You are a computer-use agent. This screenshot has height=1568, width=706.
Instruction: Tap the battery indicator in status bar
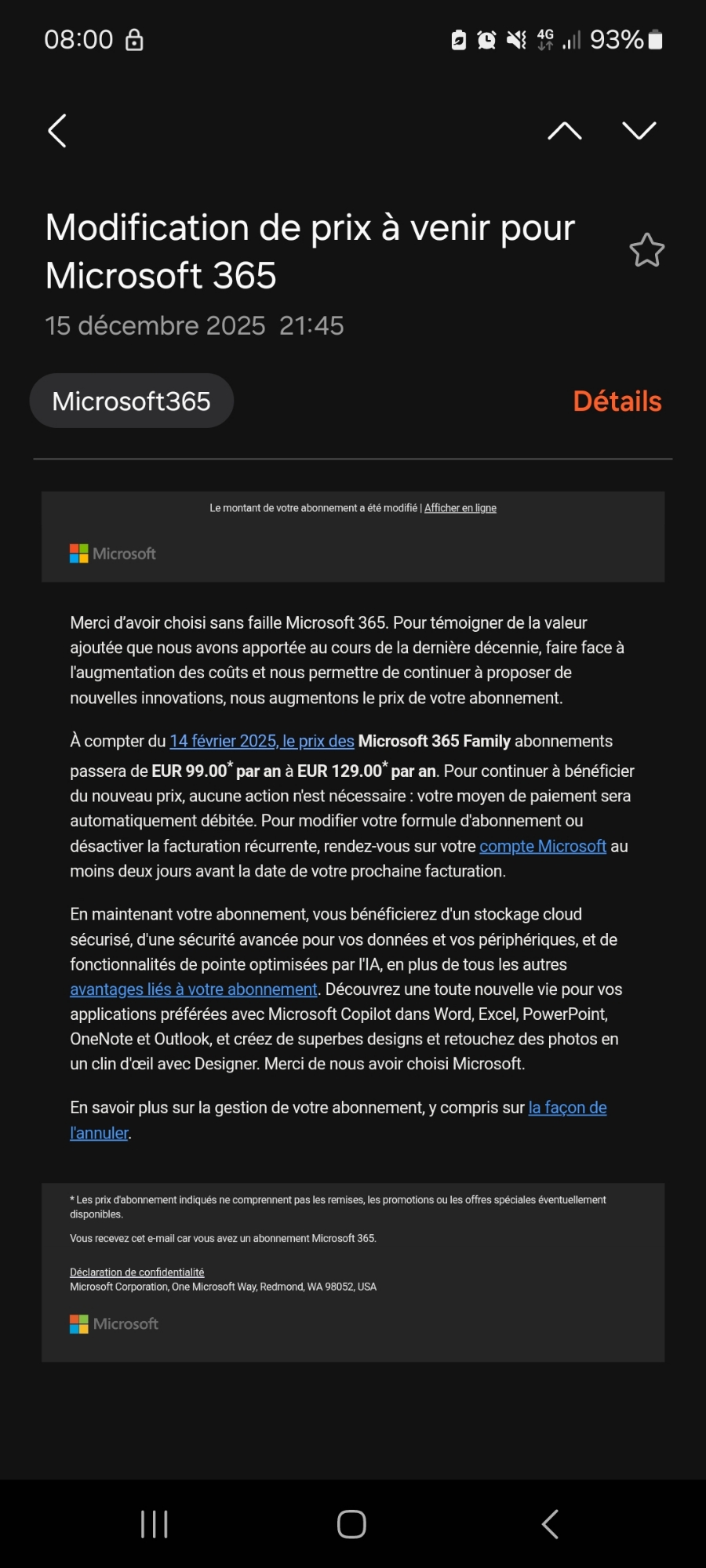[656, 40]
